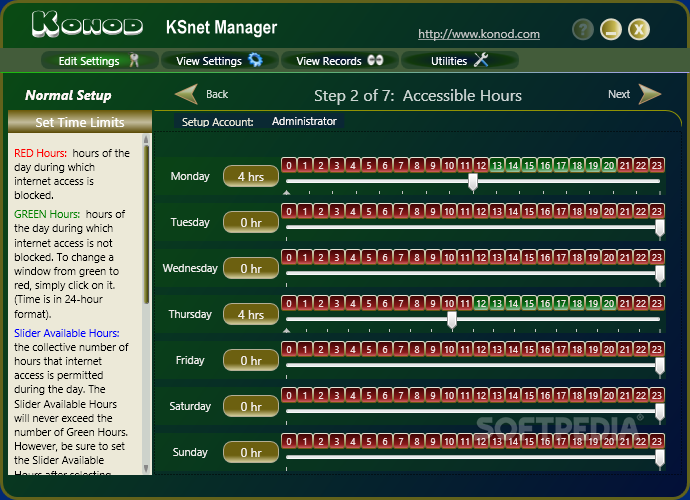Toggle hour 13 on Monday
Viewport: 690px width, 500px height.
pyautogui.click(x=497, y=165)
